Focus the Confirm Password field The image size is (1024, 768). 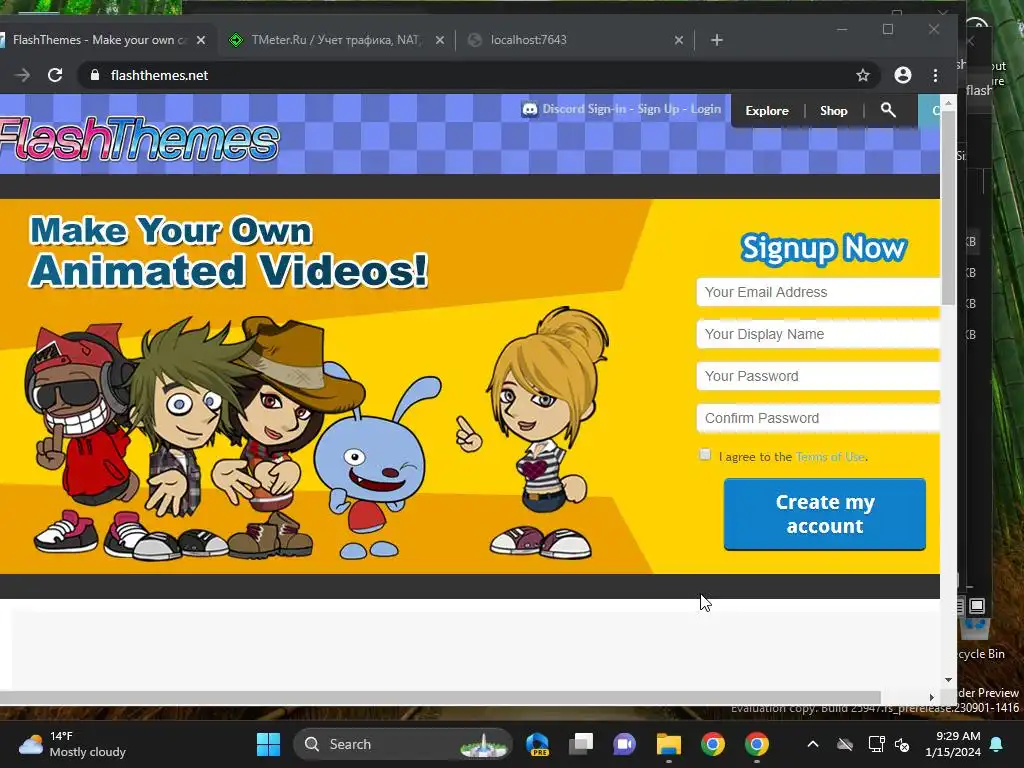tap(818, 418)
